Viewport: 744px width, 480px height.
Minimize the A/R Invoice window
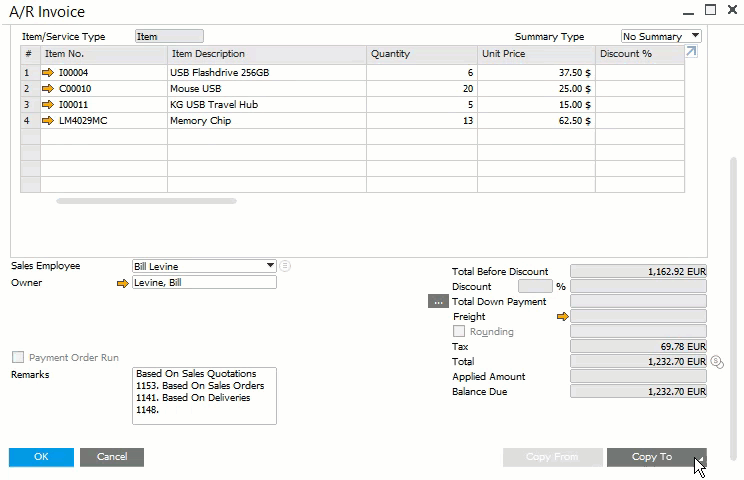point(688,12)
